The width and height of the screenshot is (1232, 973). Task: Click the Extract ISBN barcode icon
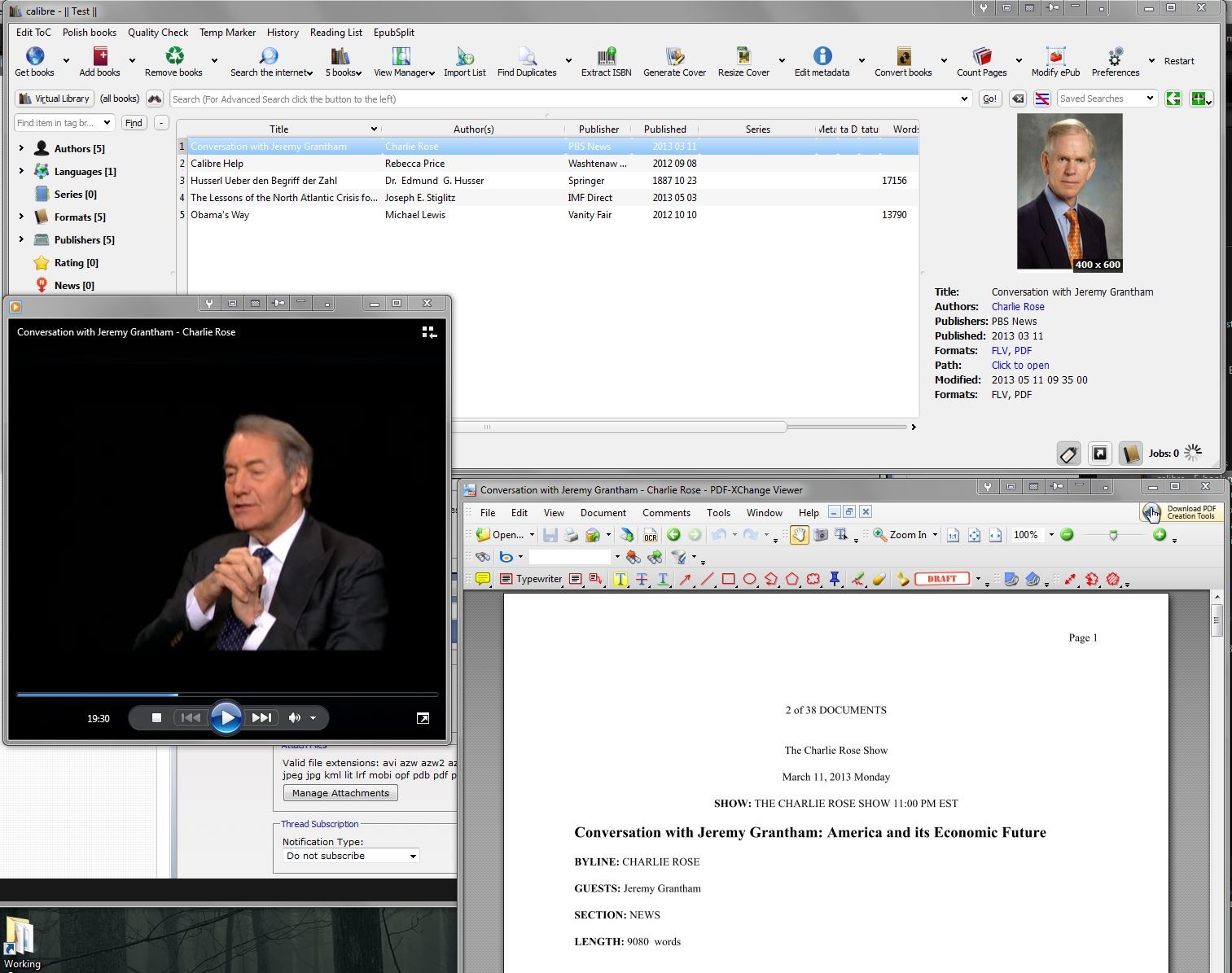coord(607,55)
